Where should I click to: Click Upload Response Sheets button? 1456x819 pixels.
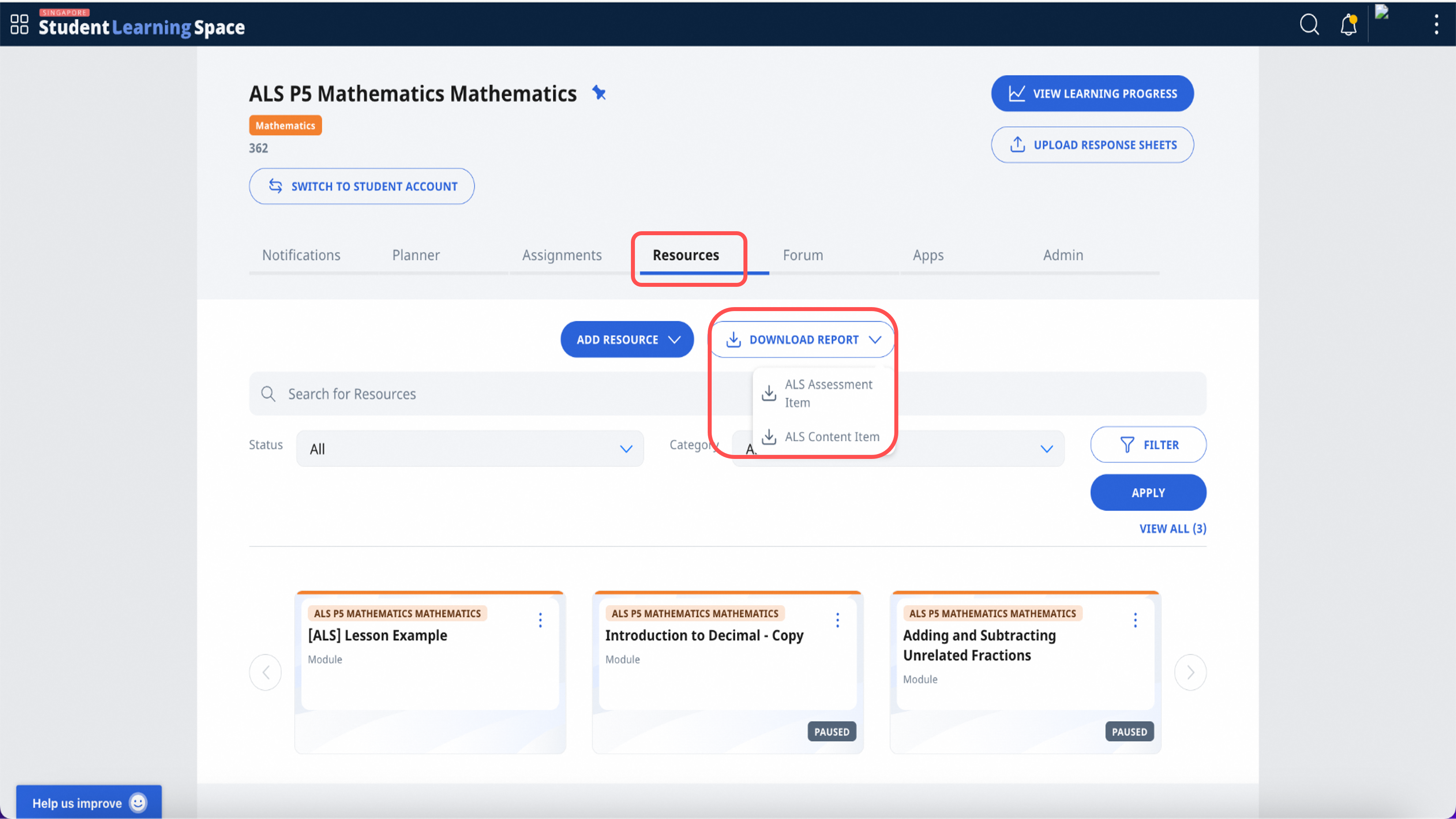pos(1092,145)
